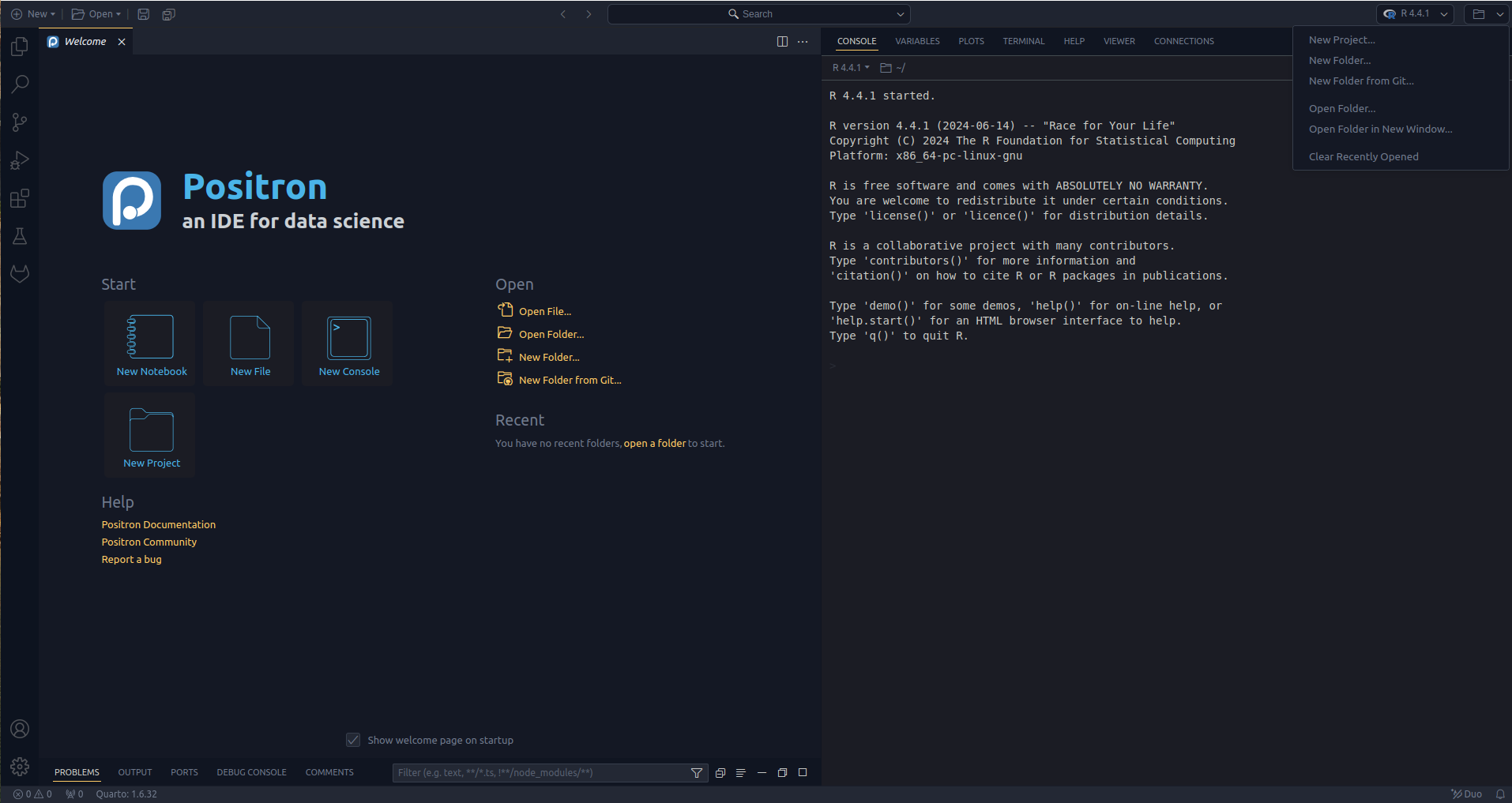Open the Comments panel tab
This screenshot has height=803, width=1512.
coord(329,772)
